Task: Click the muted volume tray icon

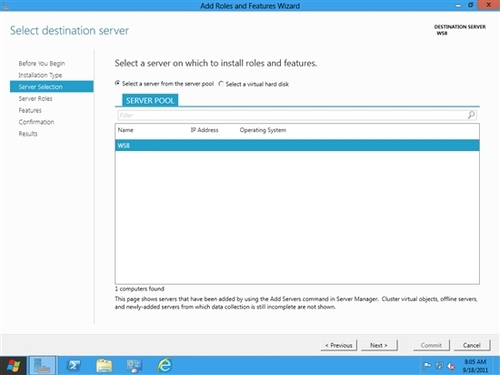Action: tap(451, 366)
